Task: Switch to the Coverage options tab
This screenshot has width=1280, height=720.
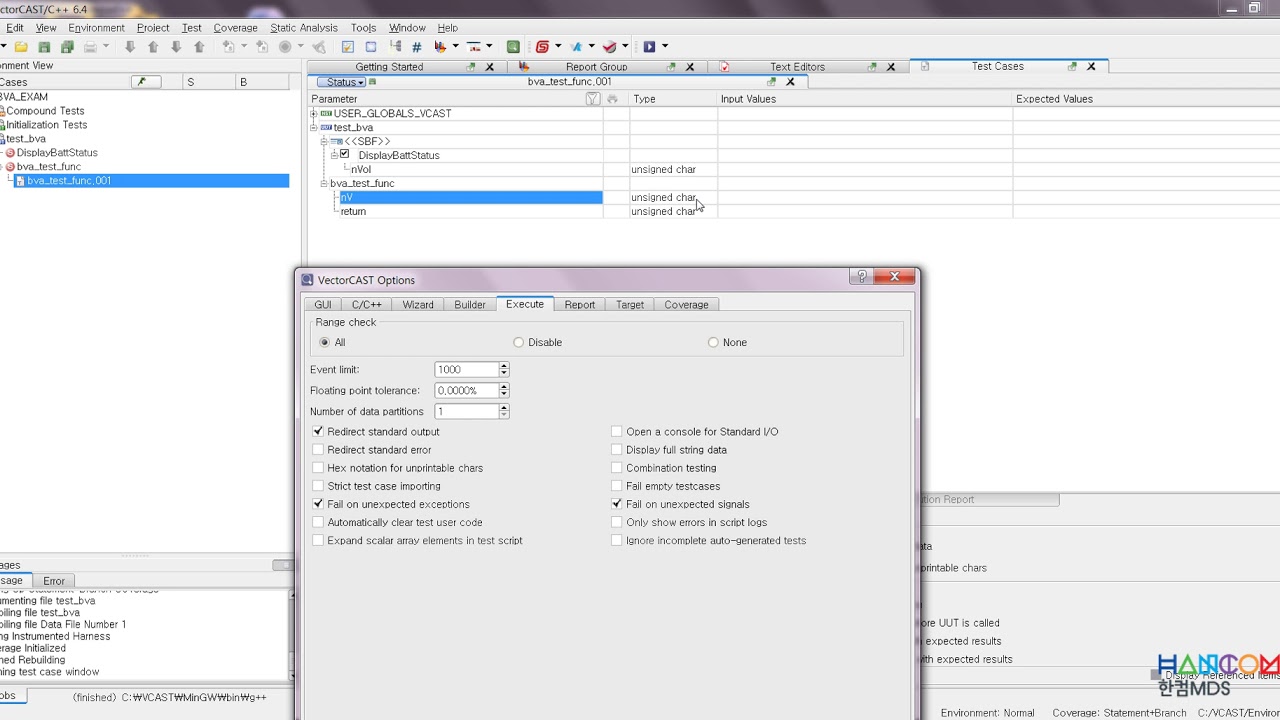Action: (686, 305)
